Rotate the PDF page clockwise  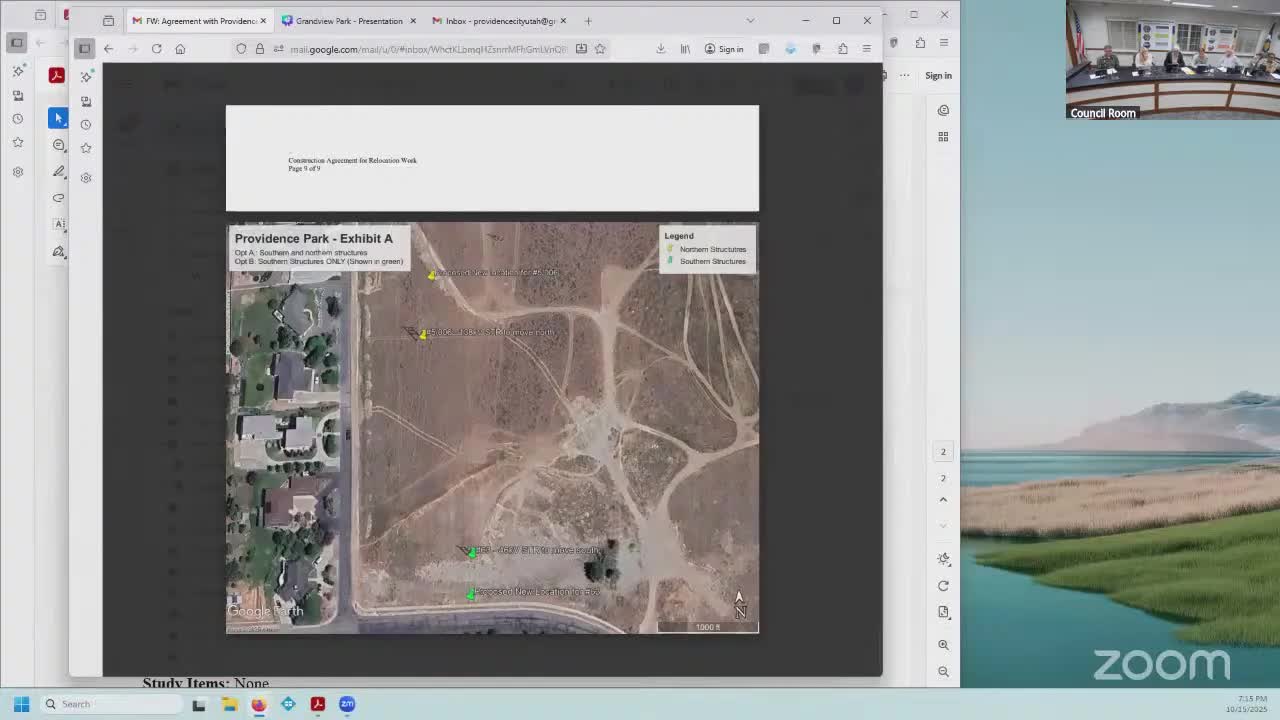click(943, 586)
